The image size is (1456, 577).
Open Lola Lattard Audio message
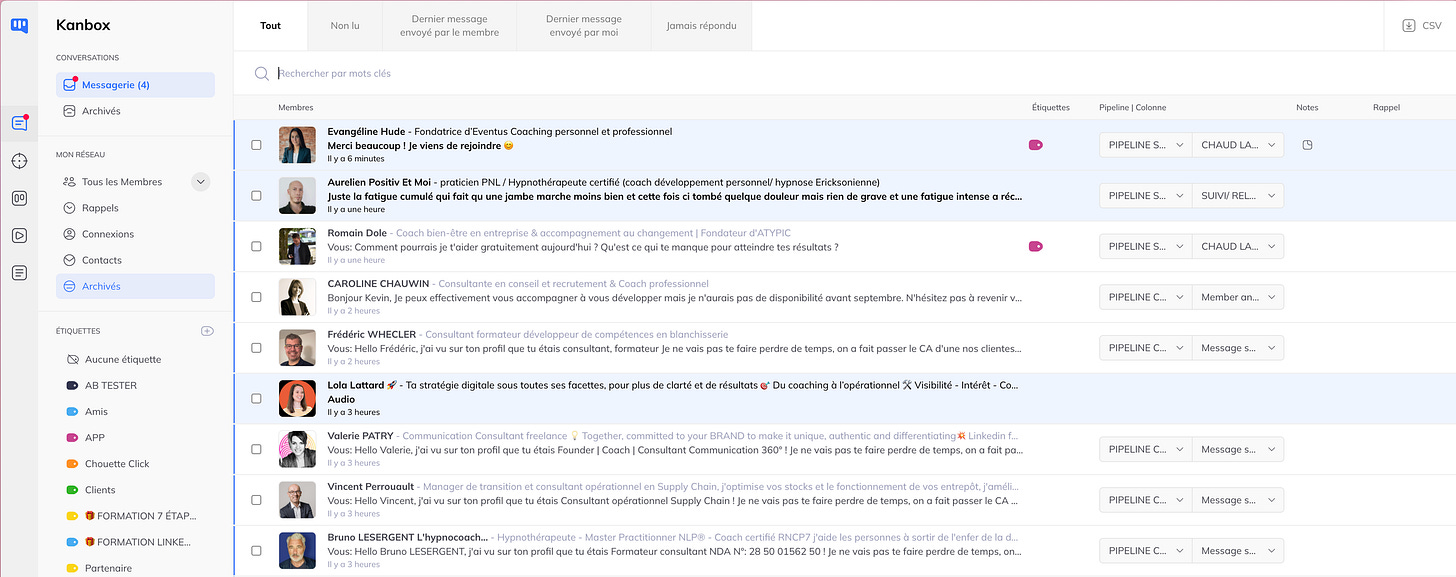point(341,399)
